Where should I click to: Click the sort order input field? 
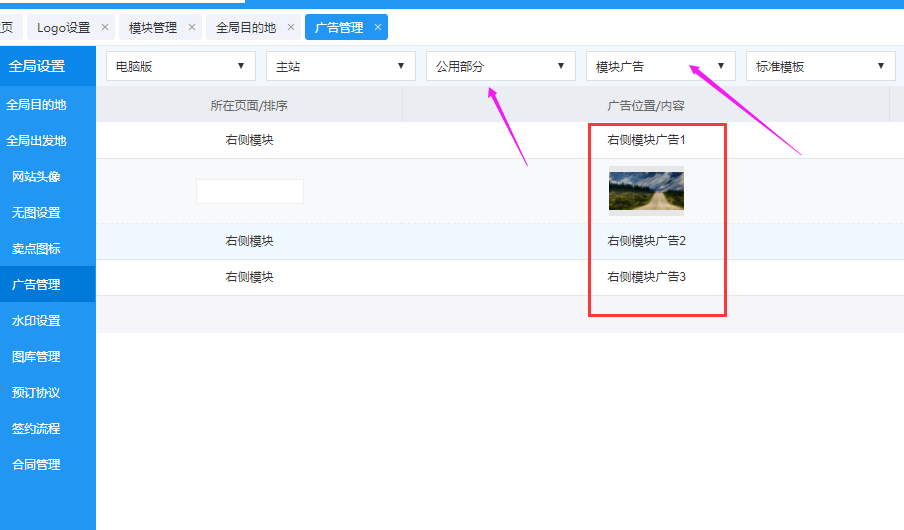point(250,191)
